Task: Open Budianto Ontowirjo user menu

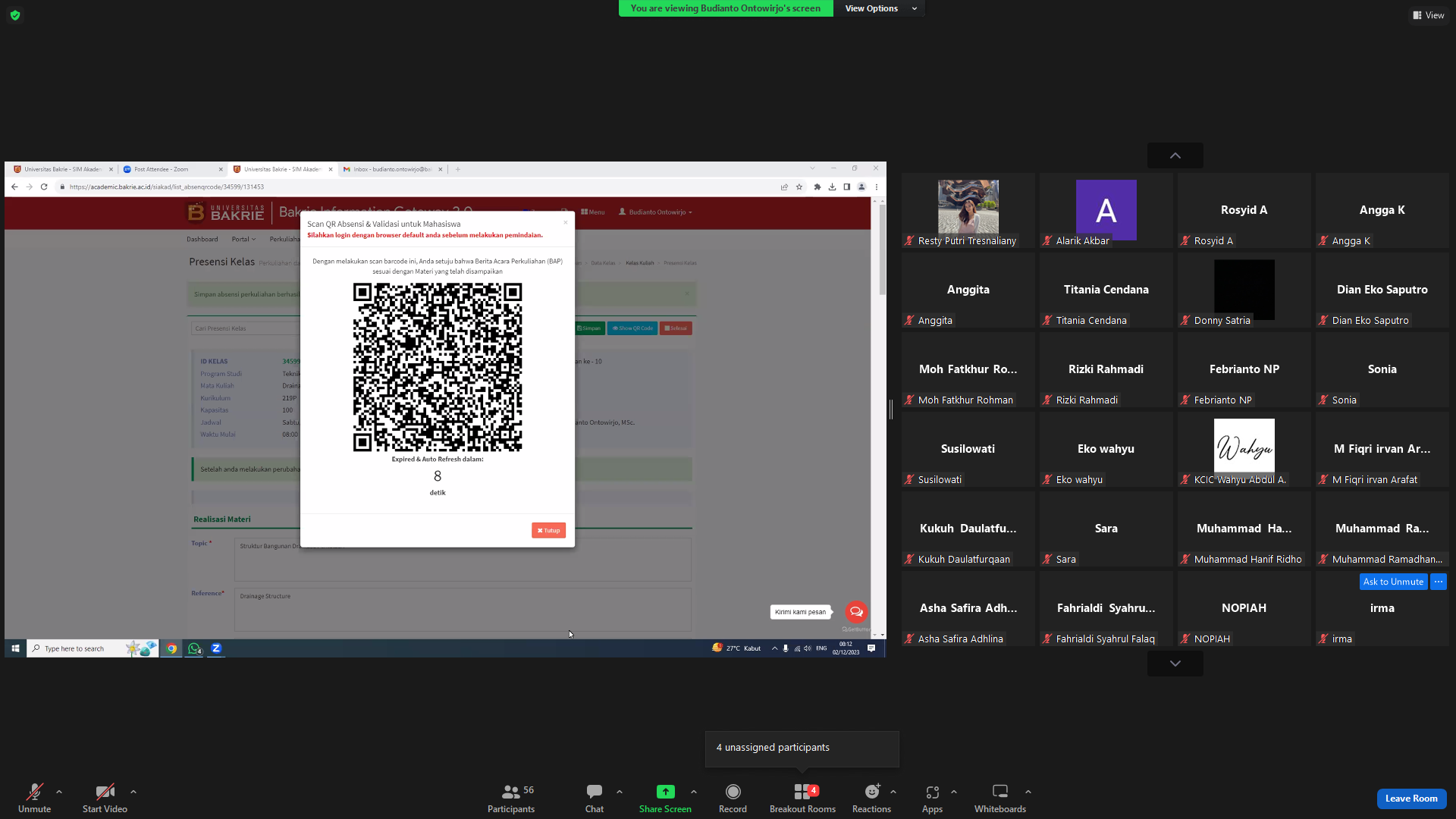Action: pyautogui.click(x=656, y=212)
